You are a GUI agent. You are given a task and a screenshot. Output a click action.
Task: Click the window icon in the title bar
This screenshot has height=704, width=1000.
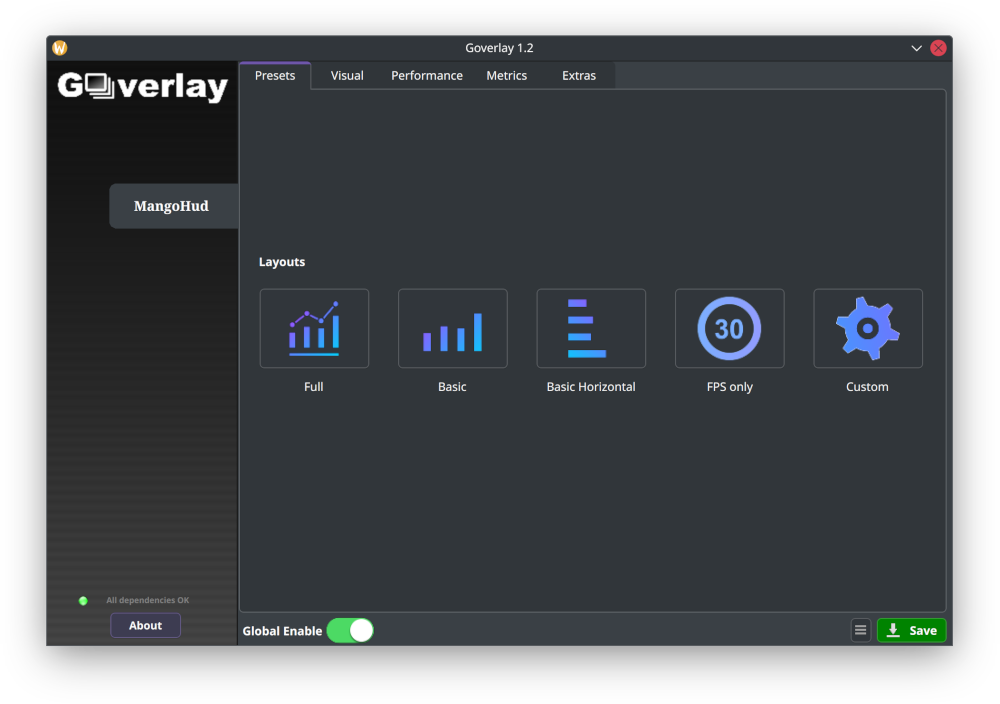pos(60,48)
